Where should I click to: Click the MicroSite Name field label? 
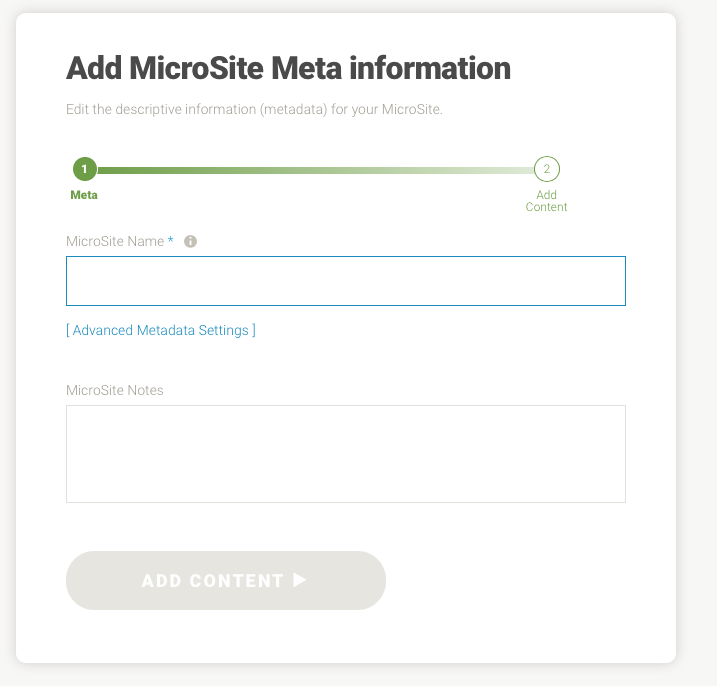click(x=115, y=241)
